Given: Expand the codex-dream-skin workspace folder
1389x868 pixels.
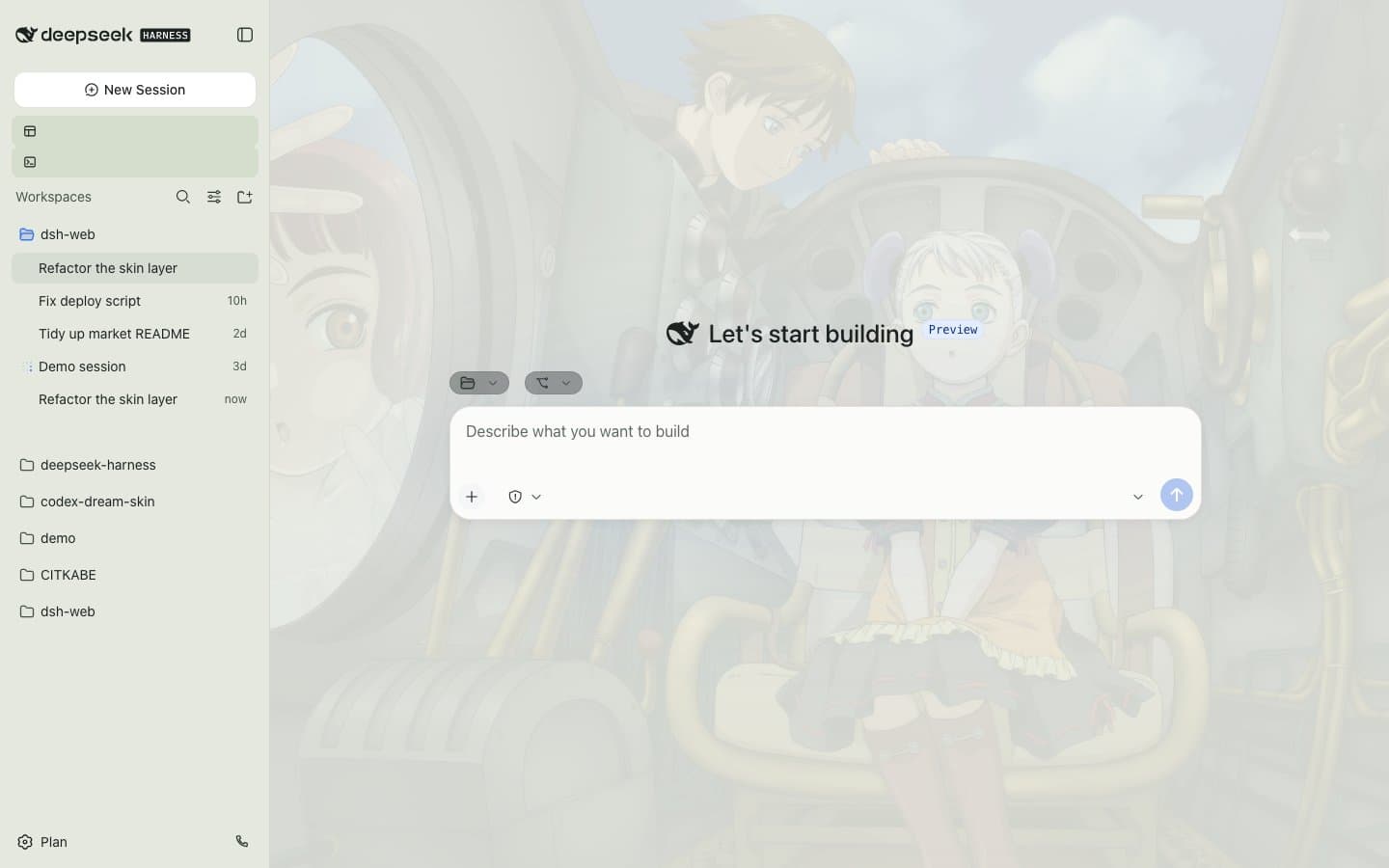Looking at the screenshot, I should 135,502.
